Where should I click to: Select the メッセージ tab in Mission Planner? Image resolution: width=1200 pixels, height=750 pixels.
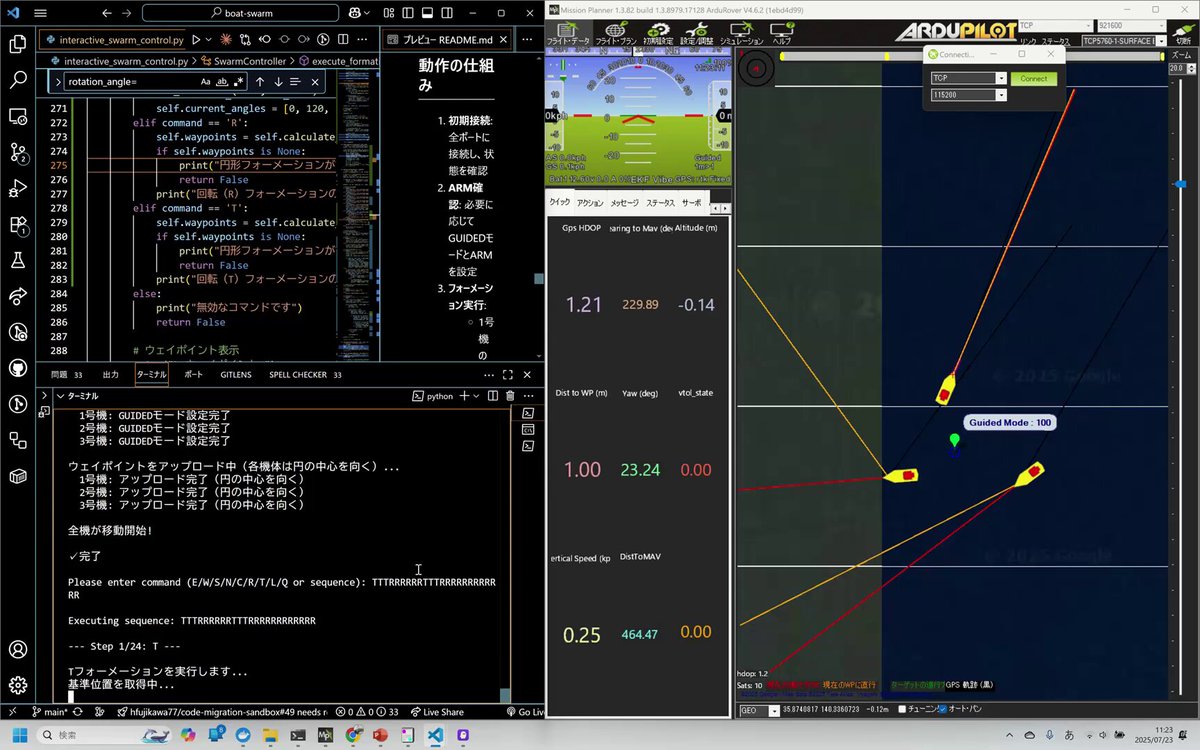[625, 203]
